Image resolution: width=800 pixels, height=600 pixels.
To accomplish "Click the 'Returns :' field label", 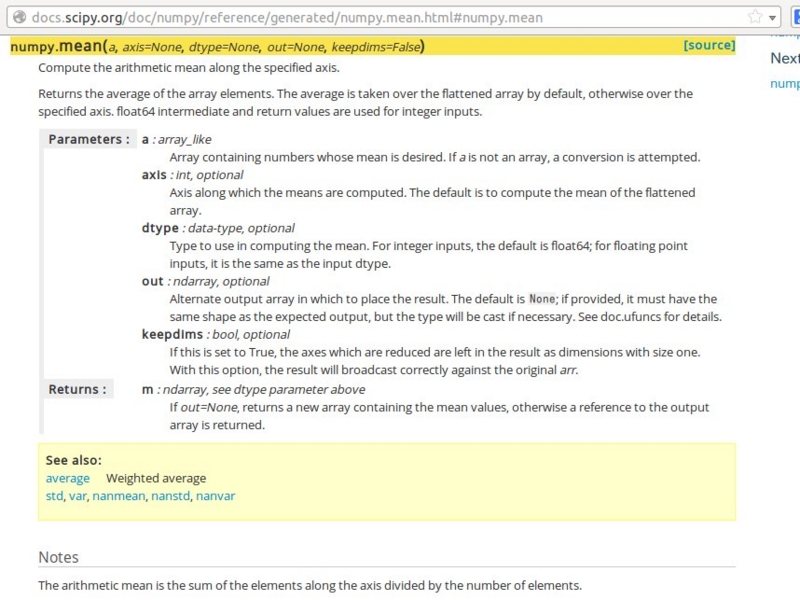I will (x=78, y=389).
